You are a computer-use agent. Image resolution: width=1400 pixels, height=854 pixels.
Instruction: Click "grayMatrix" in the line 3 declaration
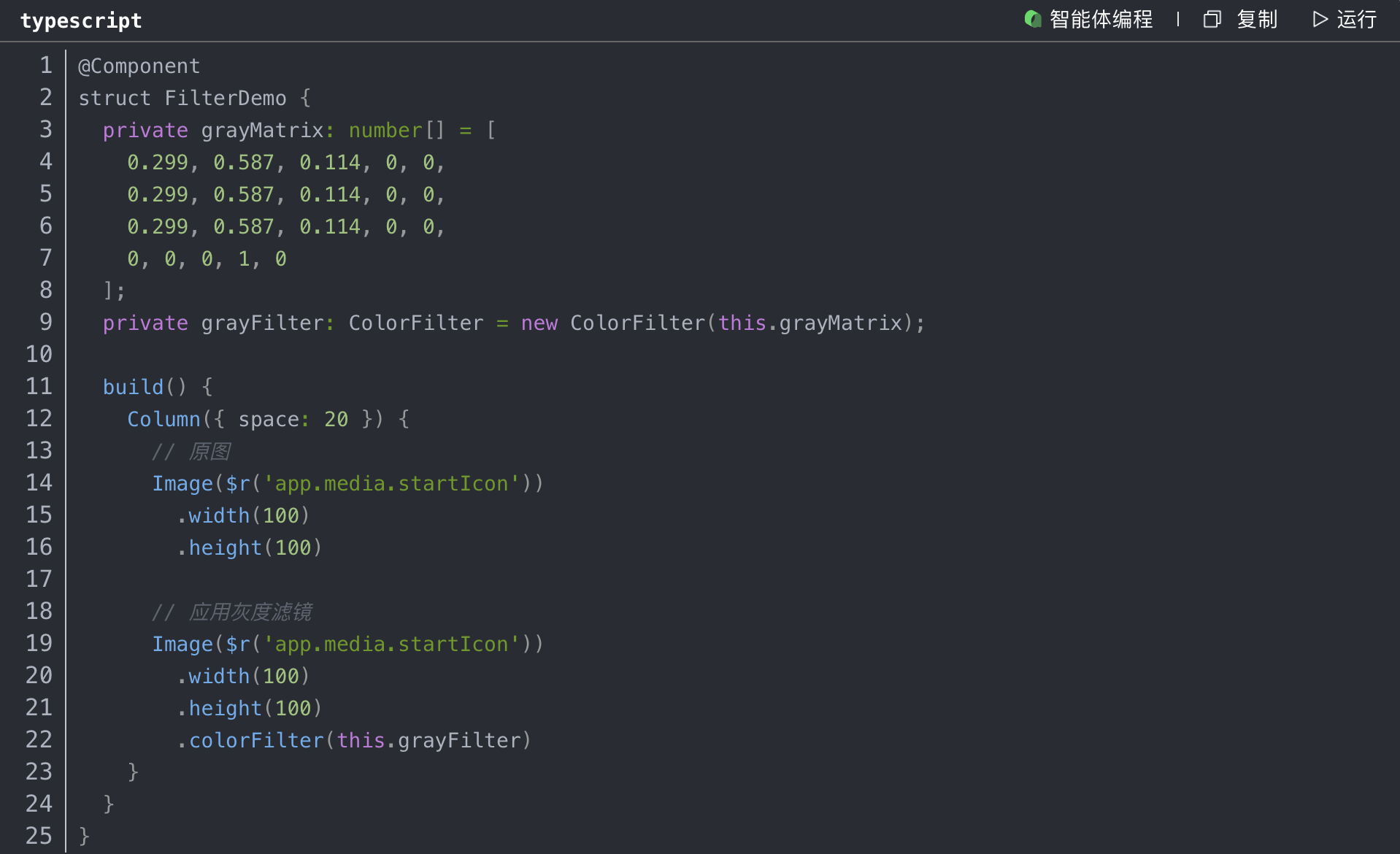pos(262,130)
